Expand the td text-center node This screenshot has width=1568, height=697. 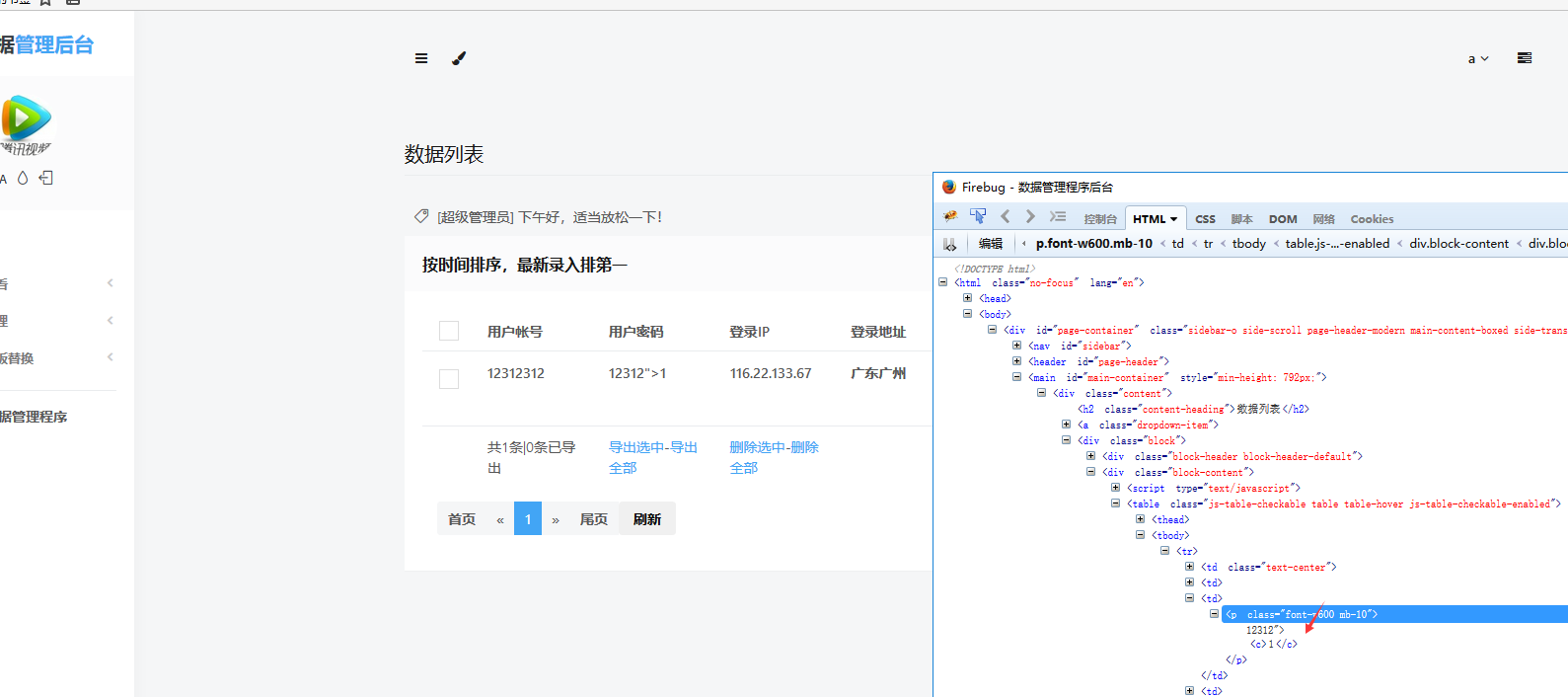(x=1189, y=567)
